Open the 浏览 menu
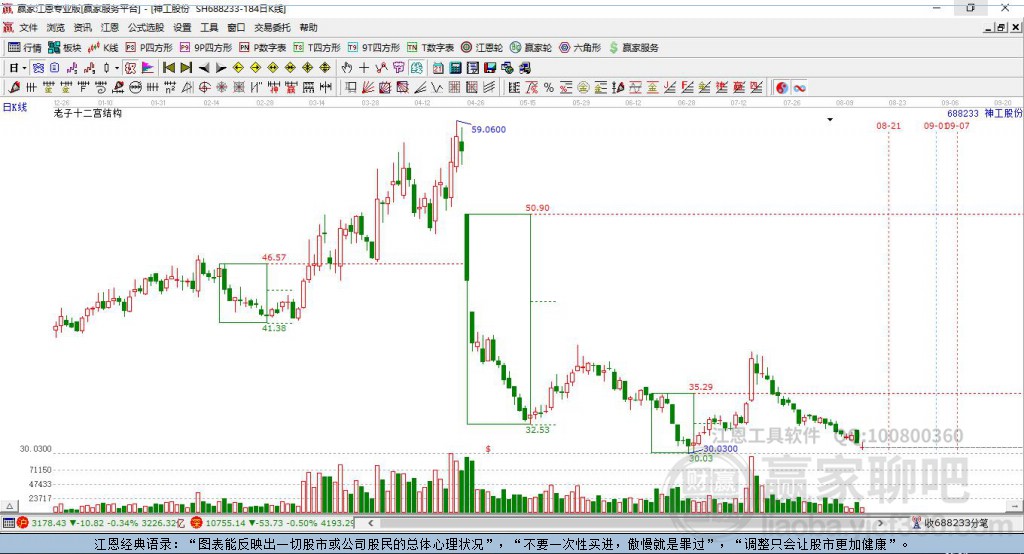Screen dimensions: 1024x554 [56, 27]
